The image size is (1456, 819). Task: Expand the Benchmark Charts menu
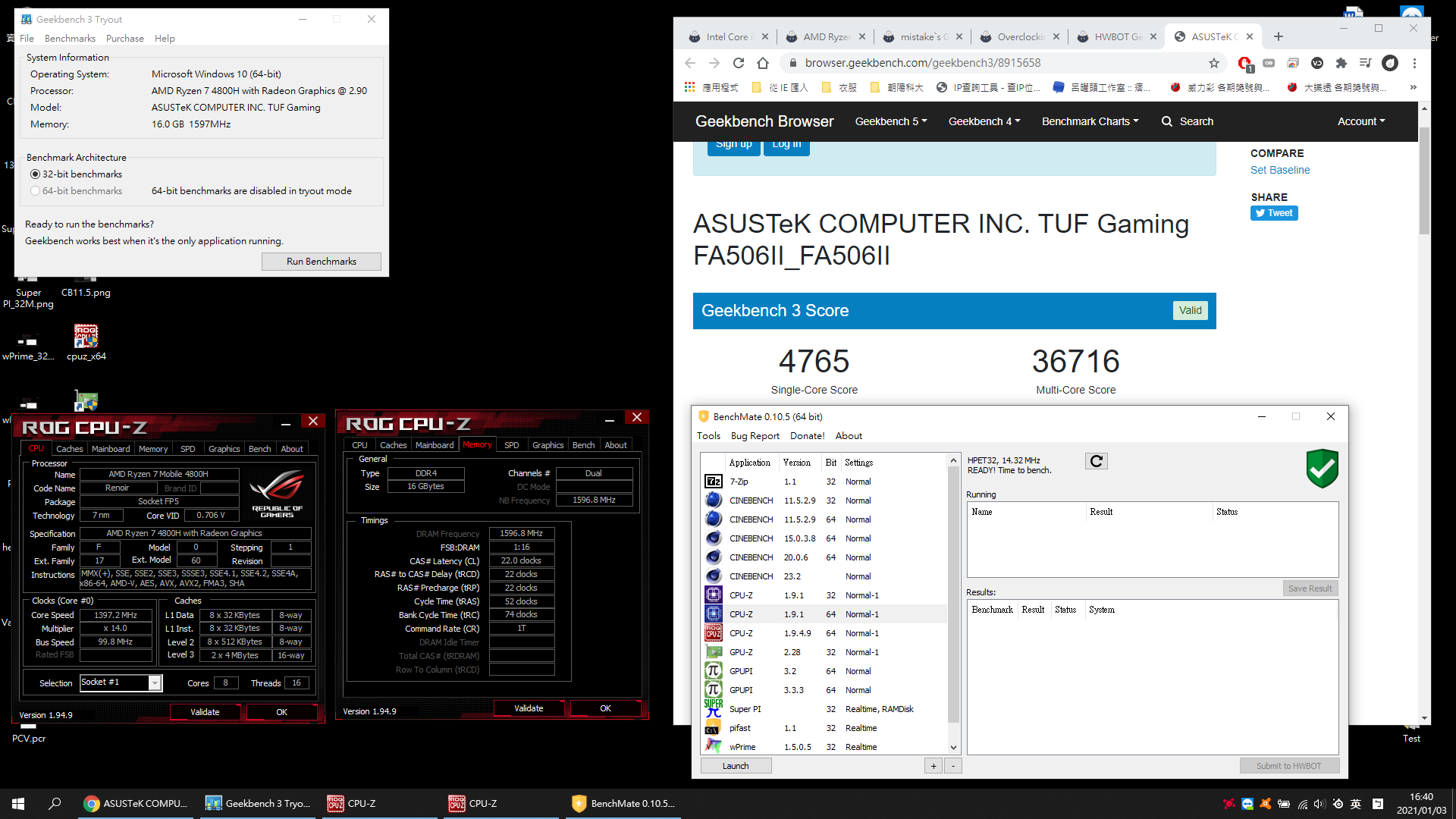[1090, 121]
